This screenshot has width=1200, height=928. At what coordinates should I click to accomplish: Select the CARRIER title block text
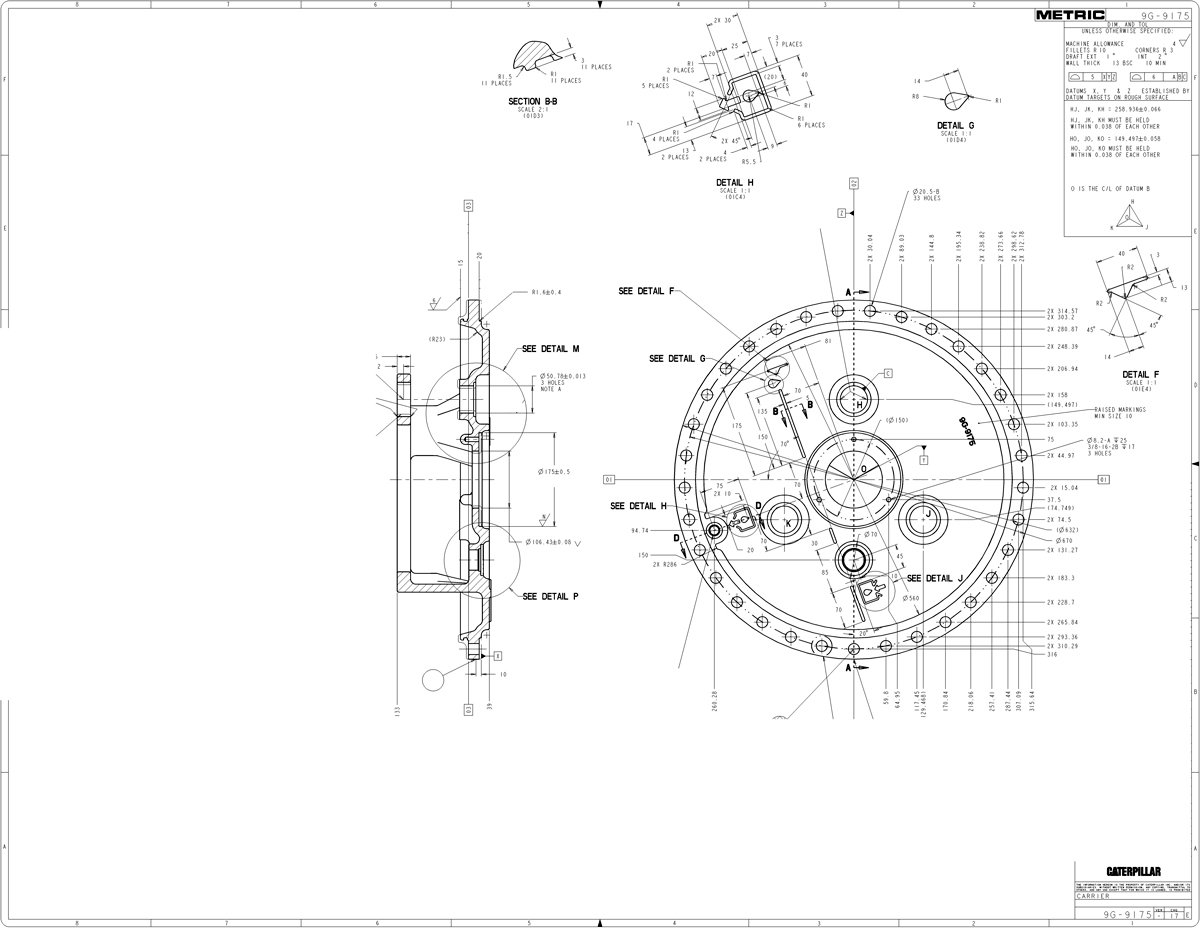coord(1092,897)
